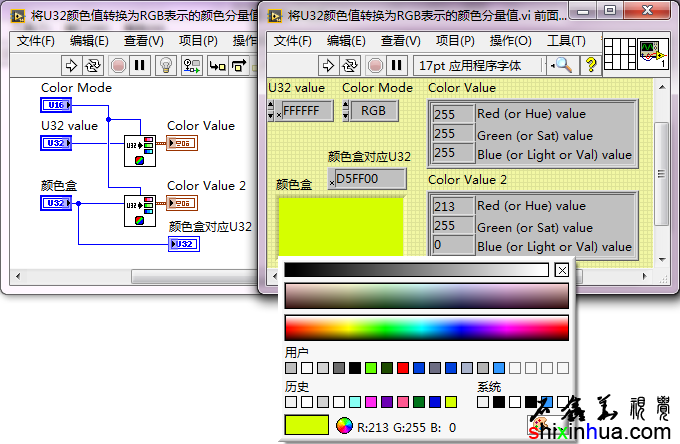Click the VI icon in the top-right corner
This screenshot has height=444, width=680.
coord(653,54)
